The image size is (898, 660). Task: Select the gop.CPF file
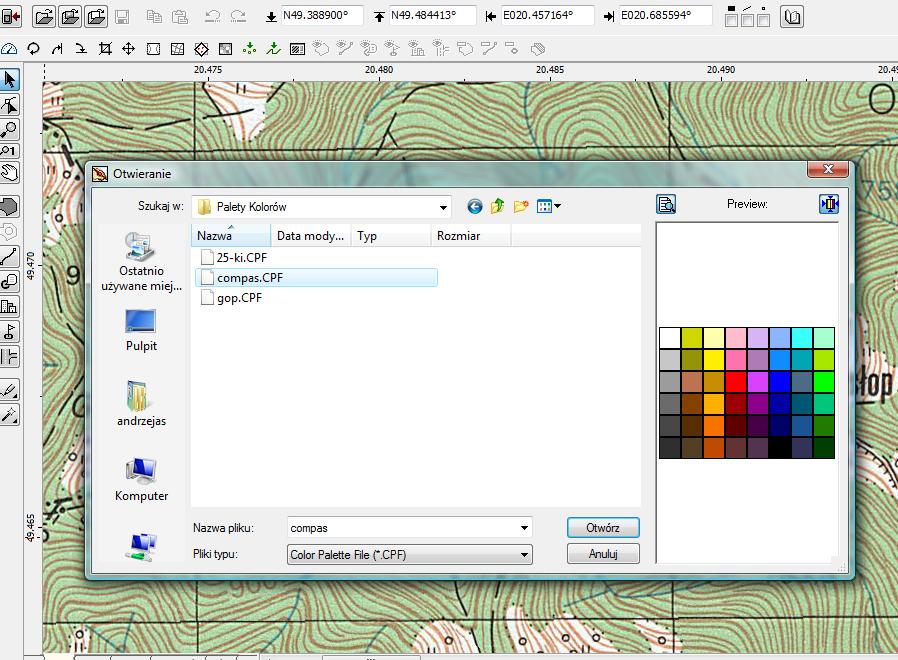point(239,298)
